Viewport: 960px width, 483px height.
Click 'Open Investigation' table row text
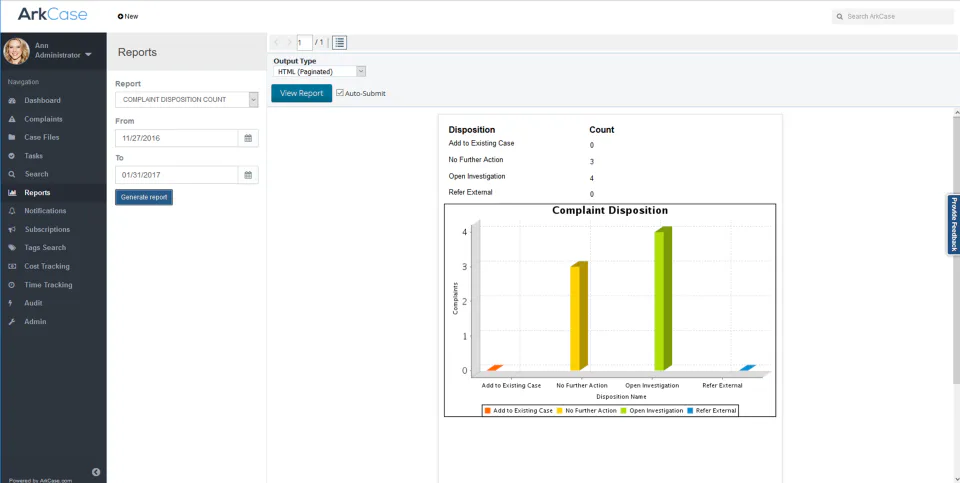coord(477,176)
